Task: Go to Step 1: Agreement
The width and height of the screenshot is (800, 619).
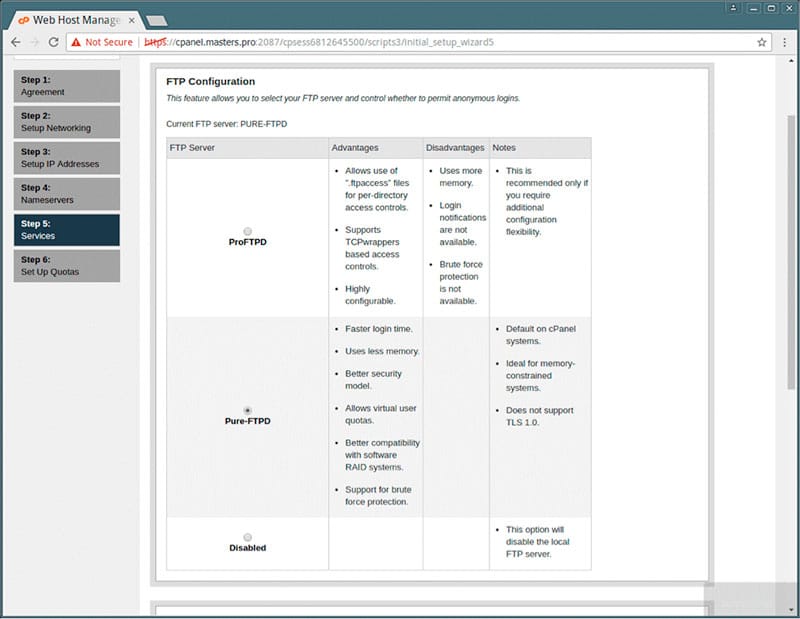Action: (67, 86)
